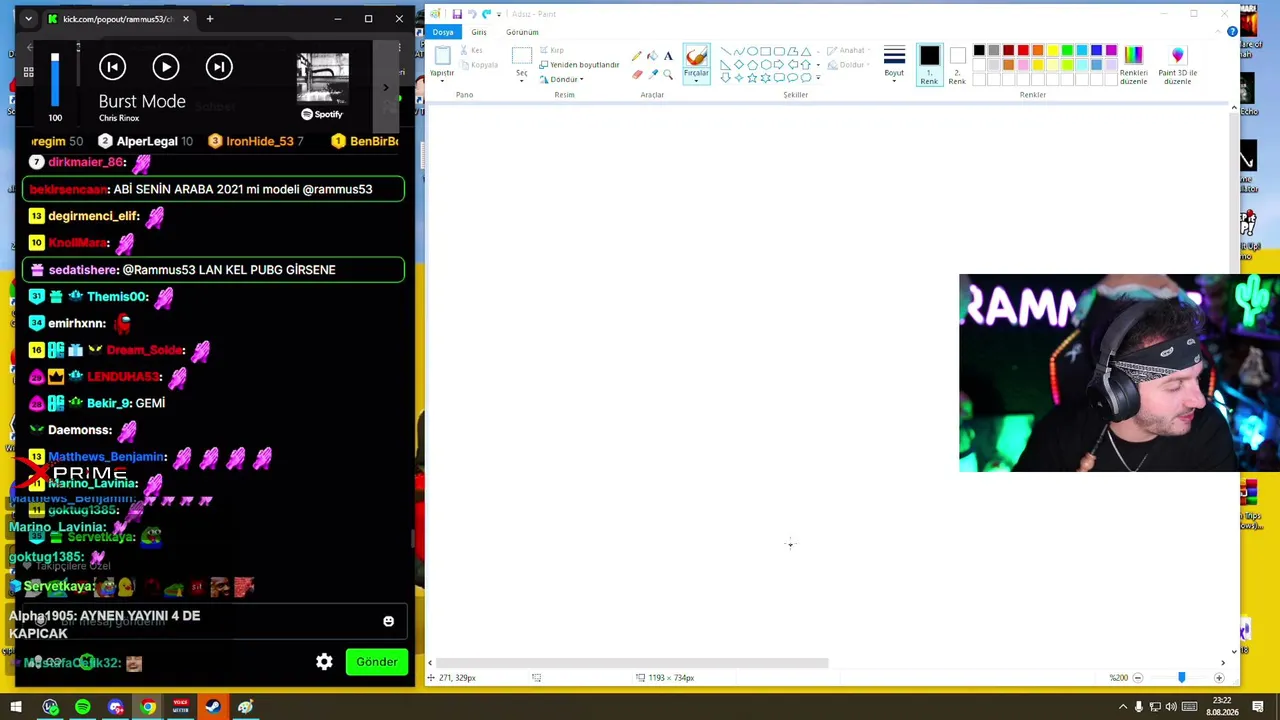Open the Fırçalar brushes tool
1280x720 pixels.
696,63
